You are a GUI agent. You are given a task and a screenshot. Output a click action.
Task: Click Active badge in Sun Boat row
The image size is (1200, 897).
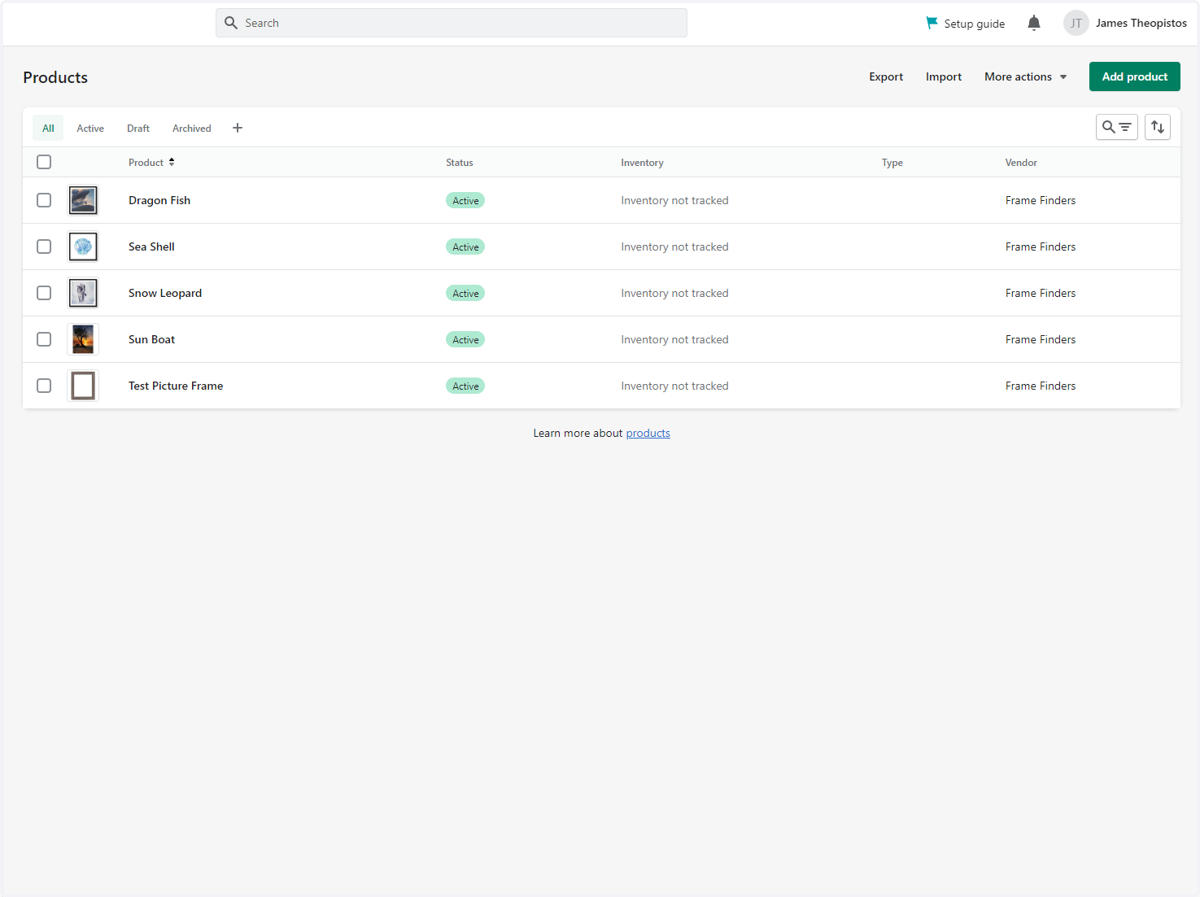pos(465,339)
